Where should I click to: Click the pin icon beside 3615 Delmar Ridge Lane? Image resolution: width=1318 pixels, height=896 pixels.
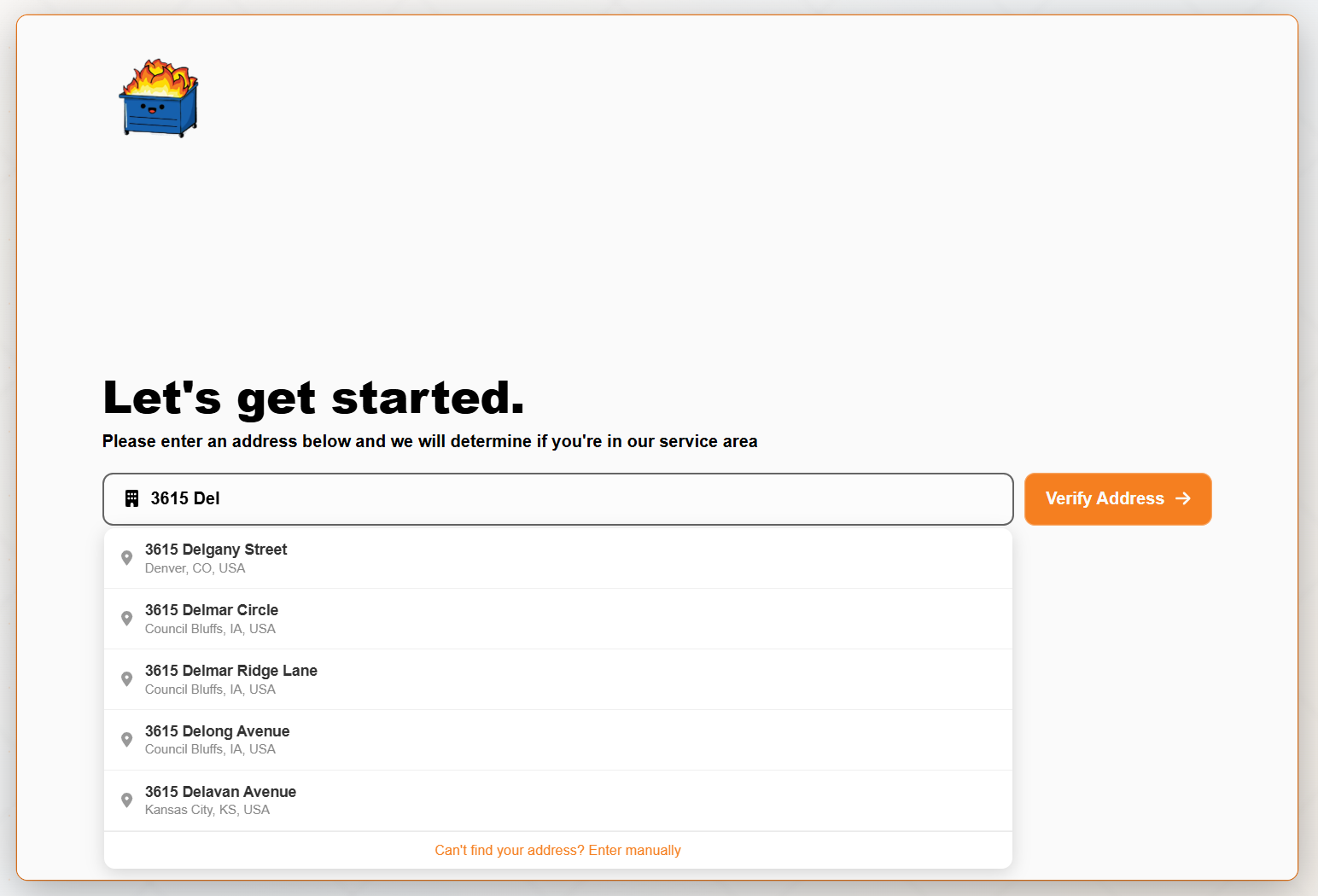[126, 679]
